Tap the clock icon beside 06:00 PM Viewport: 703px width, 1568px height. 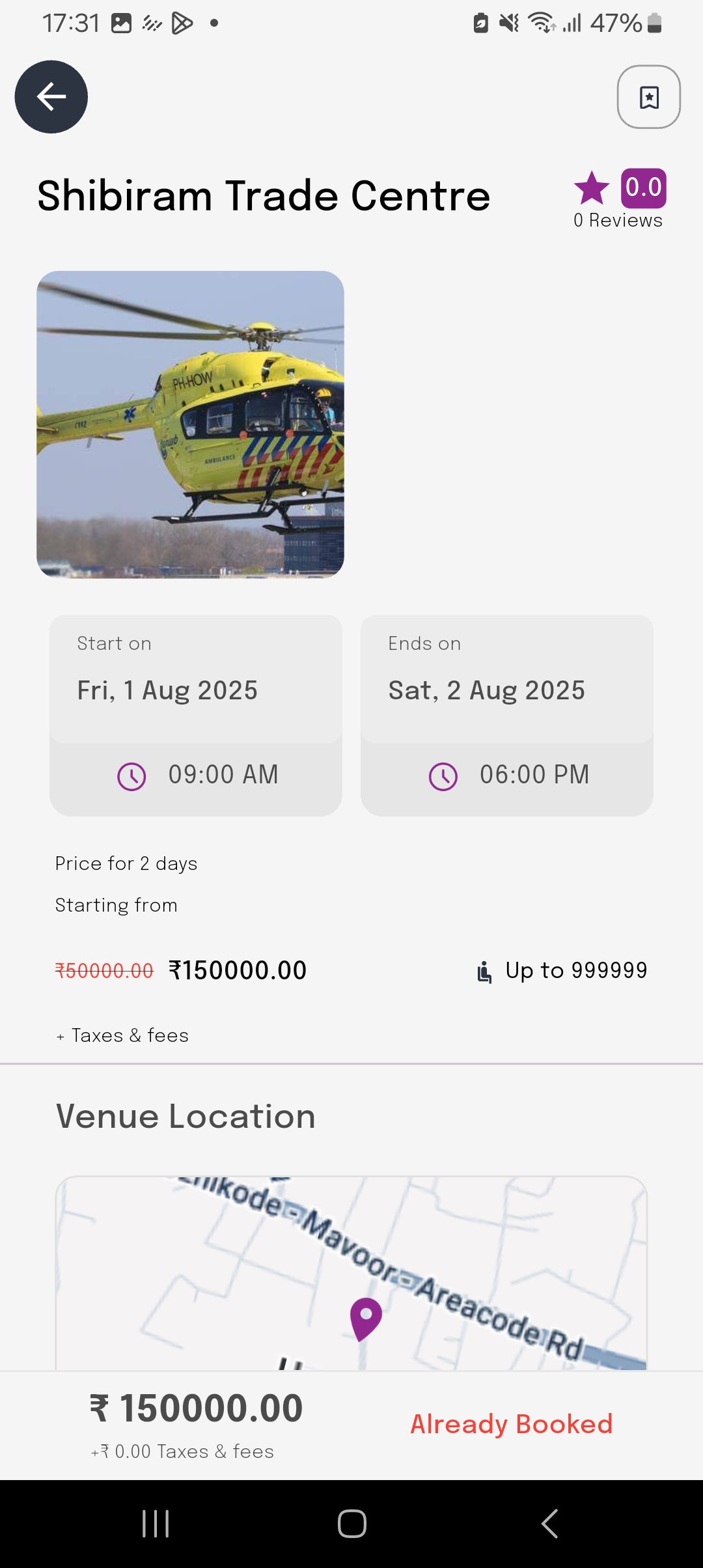pyautogui.click(x=443, y=776)
